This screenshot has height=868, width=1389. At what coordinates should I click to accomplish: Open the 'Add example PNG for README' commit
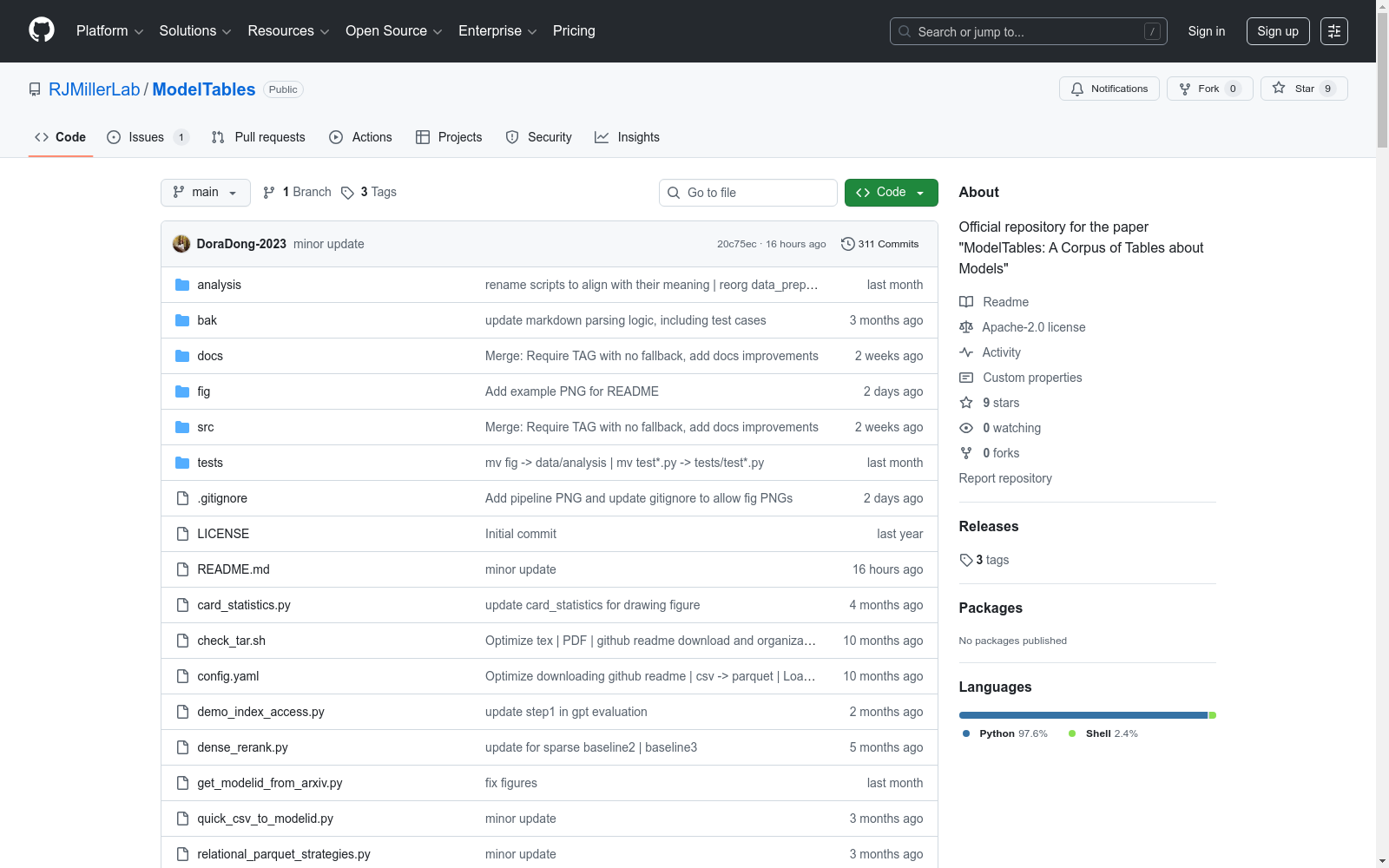(x=572, y=391)
